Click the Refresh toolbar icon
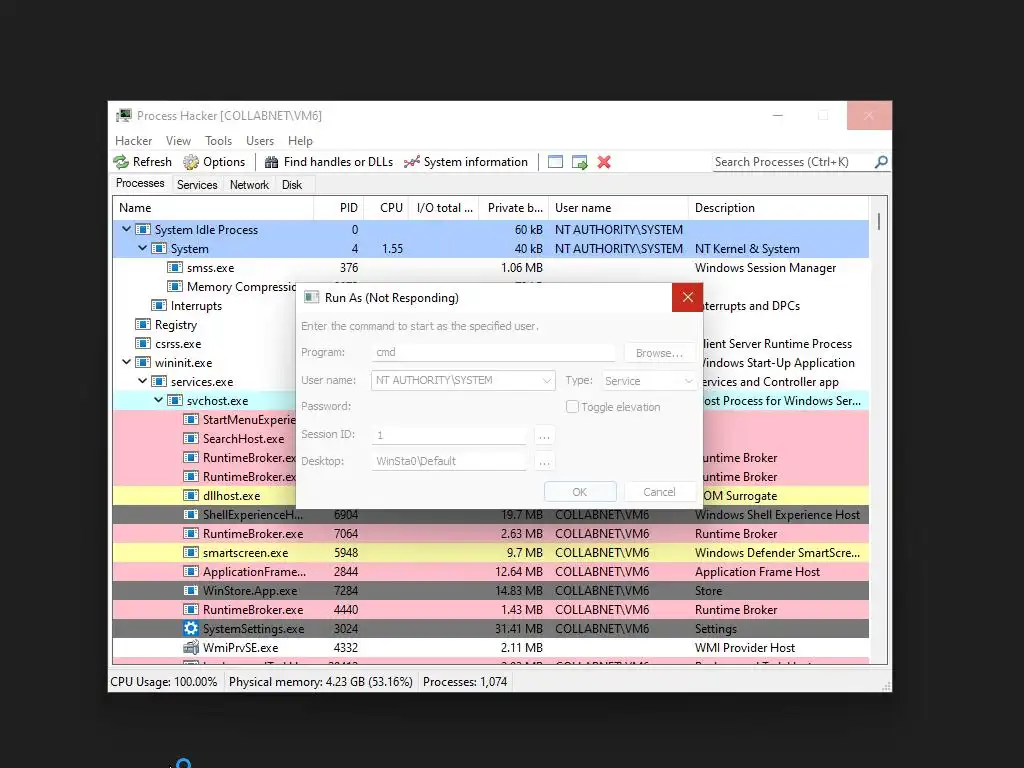 (x=121, y=162)
